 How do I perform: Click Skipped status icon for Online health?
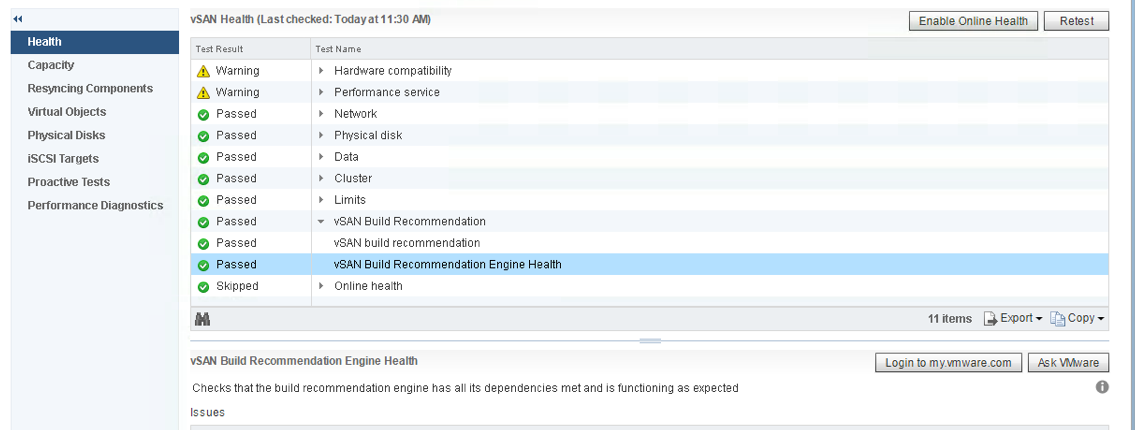(203, 287)
